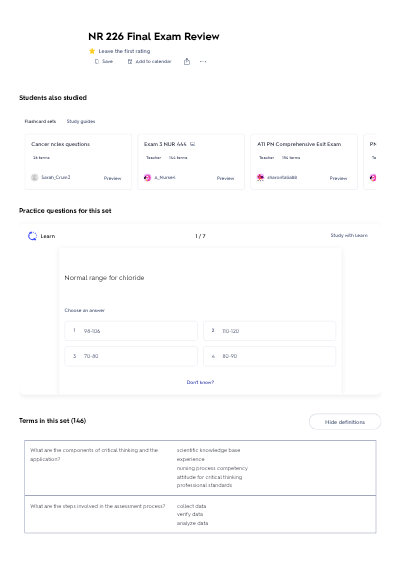The width and height of the screenshot is (400, 565).
Task: Switch to the Flashcard sets tab
Action: click(40, 121)
